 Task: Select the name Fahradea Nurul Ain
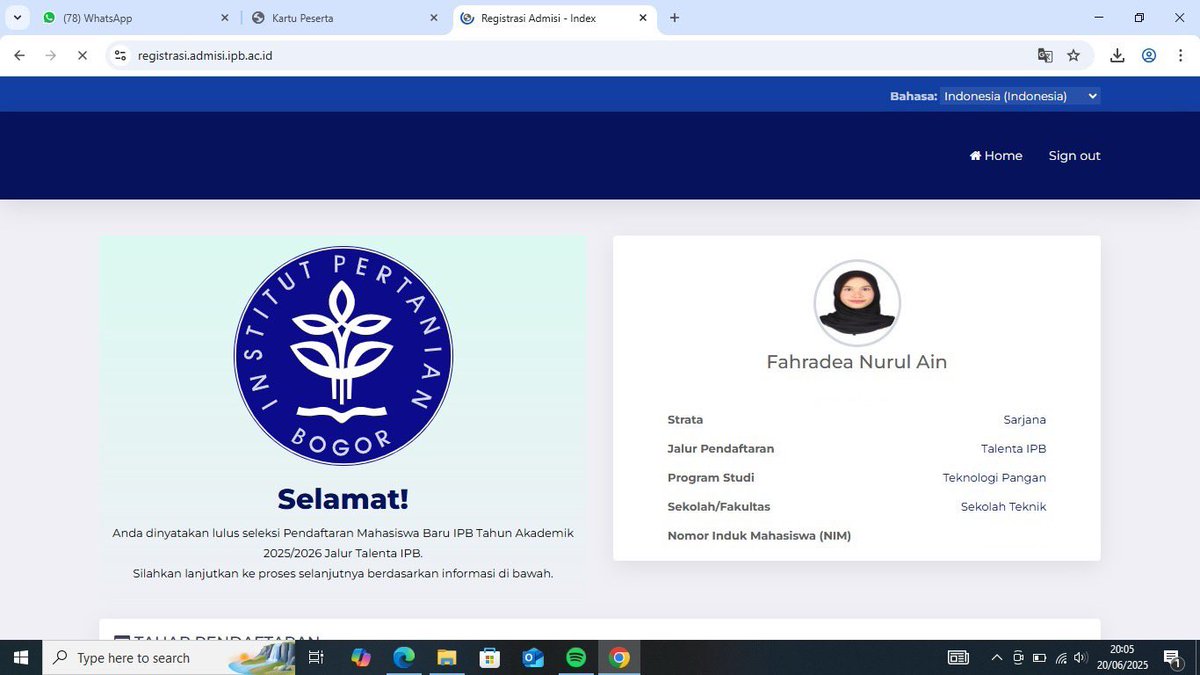coord(857,362)
